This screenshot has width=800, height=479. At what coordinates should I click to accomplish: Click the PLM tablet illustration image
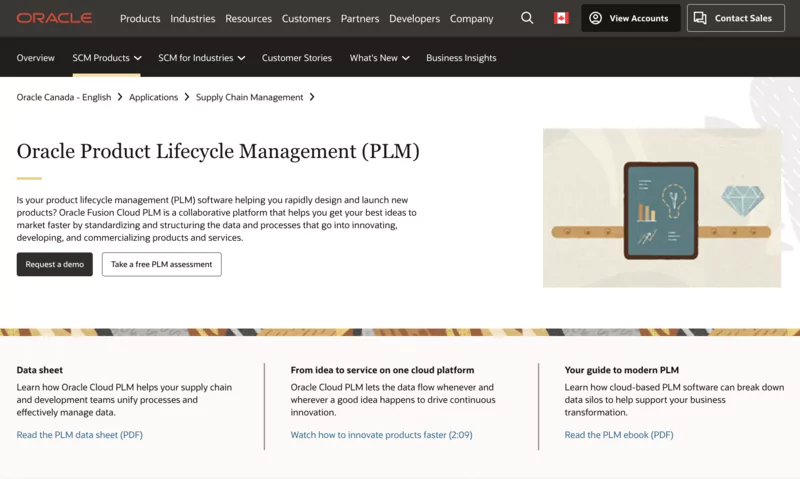coord(662,208)
